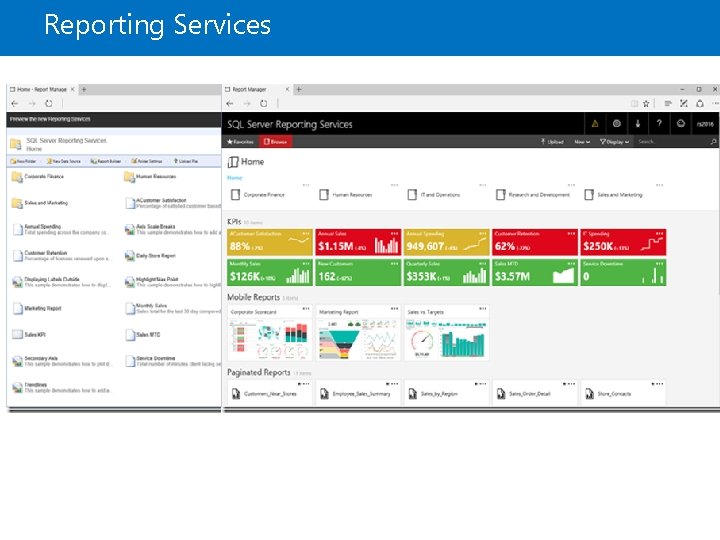720x540 pixels.
Task: Add page to favorites star in right browser
Action: (646, 104)
